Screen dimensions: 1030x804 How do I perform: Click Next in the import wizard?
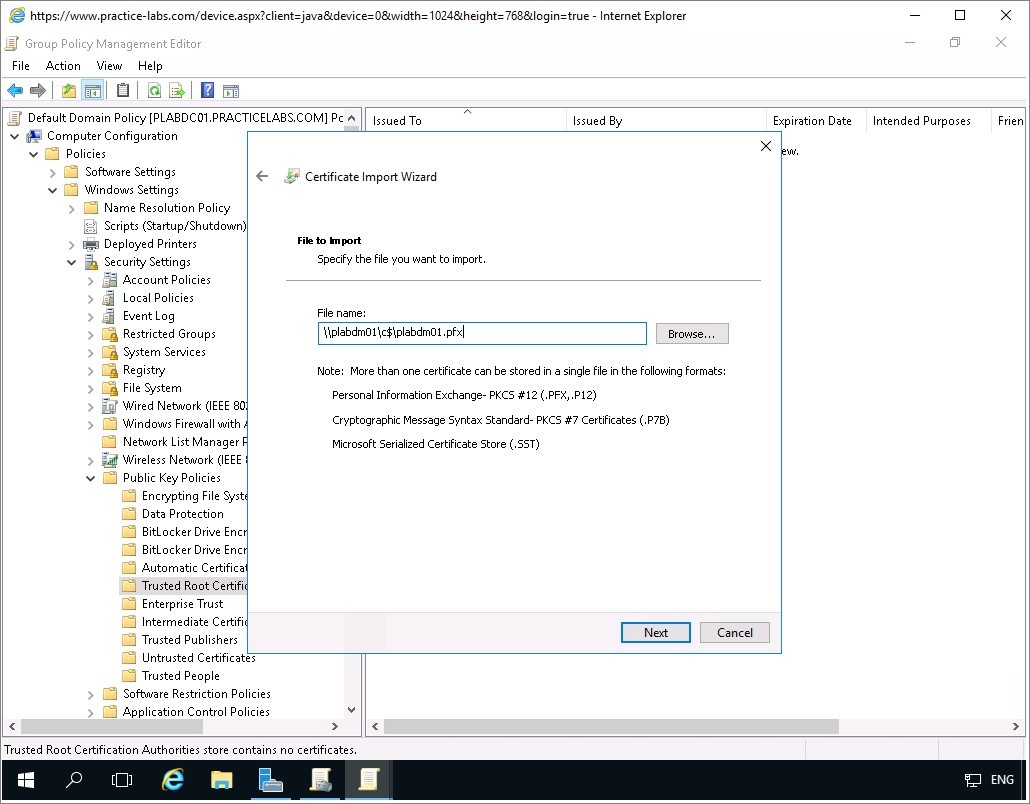point(655,632)
